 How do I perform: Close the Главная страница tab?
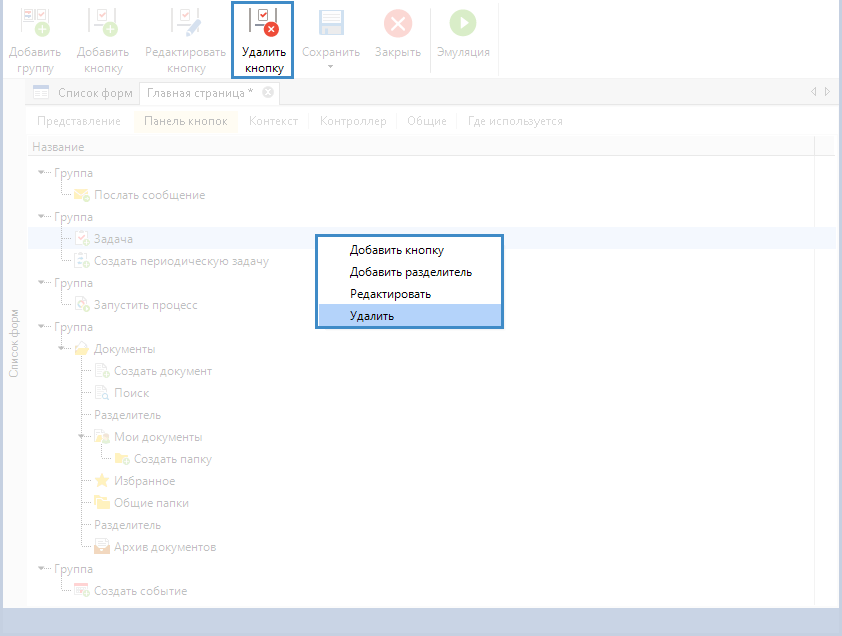(268, 93)
